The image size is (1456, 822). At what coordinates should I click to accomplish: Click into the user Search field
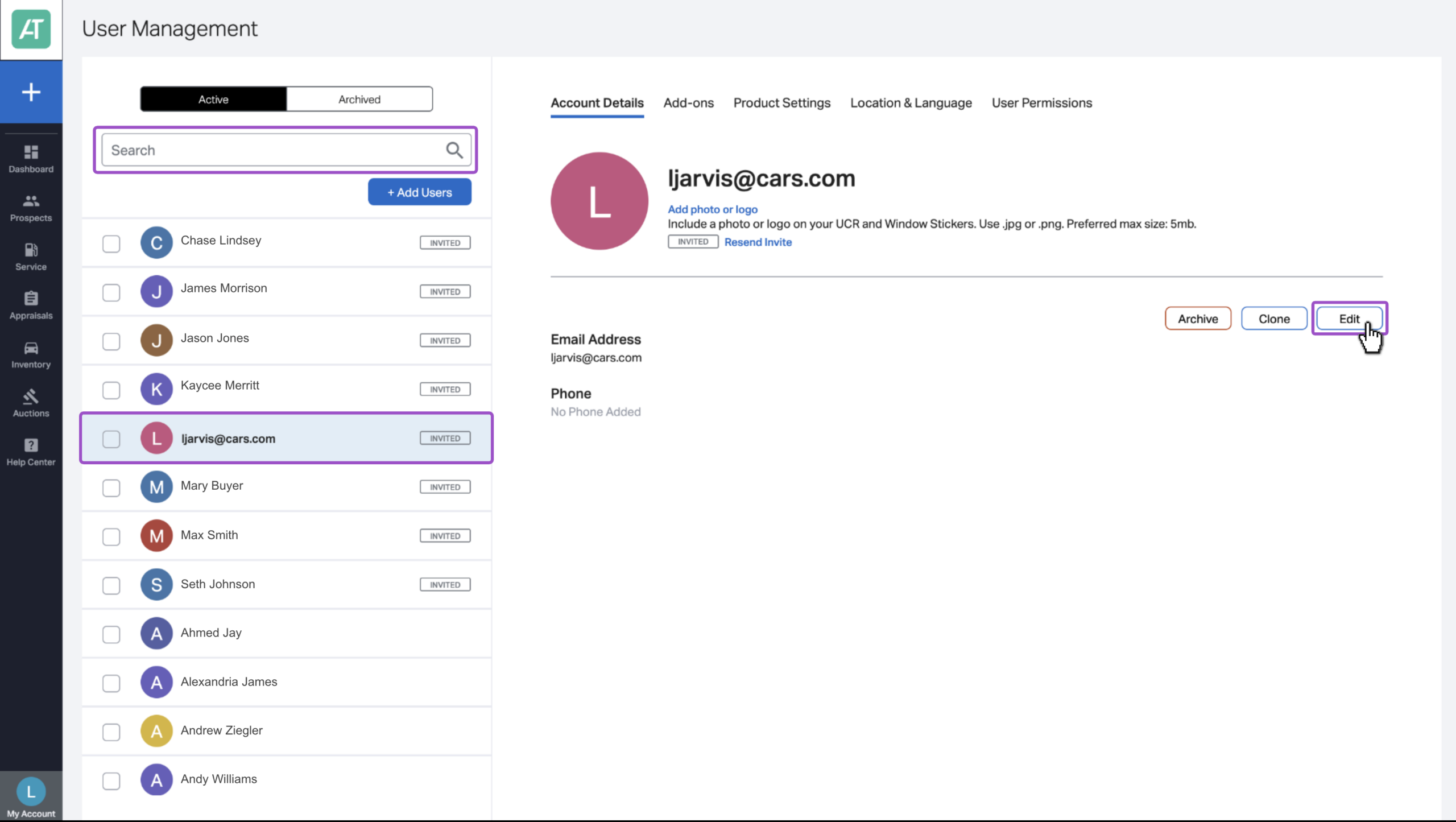[286, 150]
